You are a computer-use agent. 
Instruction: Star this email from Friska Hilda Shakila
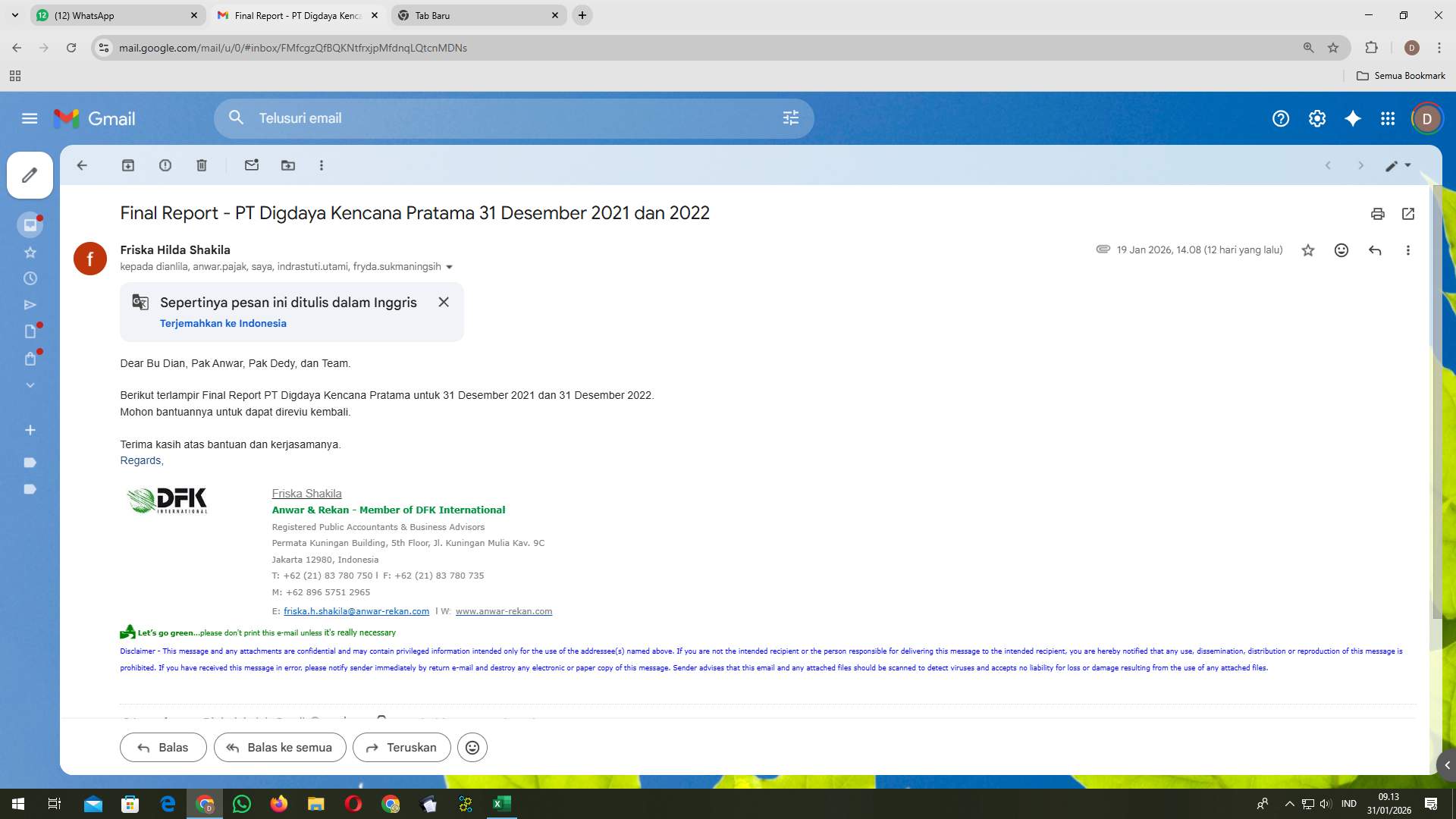(x=1308, y=250)
